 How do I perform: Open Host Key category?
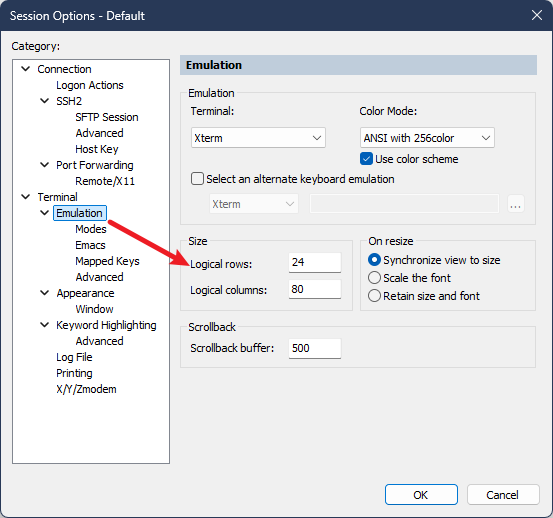coord(97,149)
